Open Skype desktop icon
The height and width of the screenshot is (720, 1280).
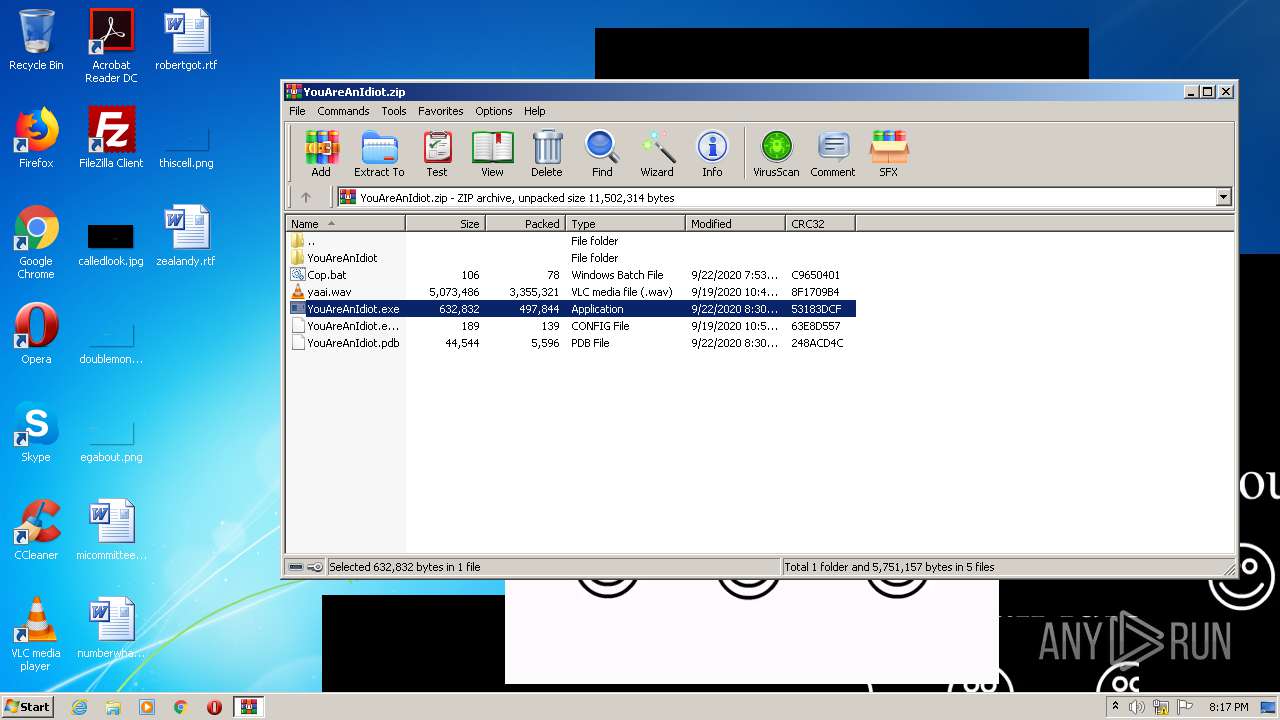(36, 432)
